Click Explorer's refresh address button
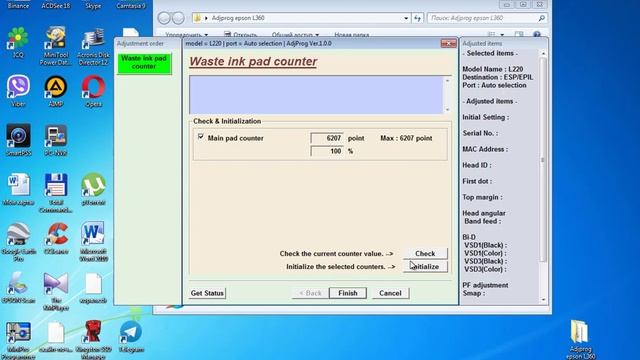Screen dimensions: 640x360 [x=417, y=18]
